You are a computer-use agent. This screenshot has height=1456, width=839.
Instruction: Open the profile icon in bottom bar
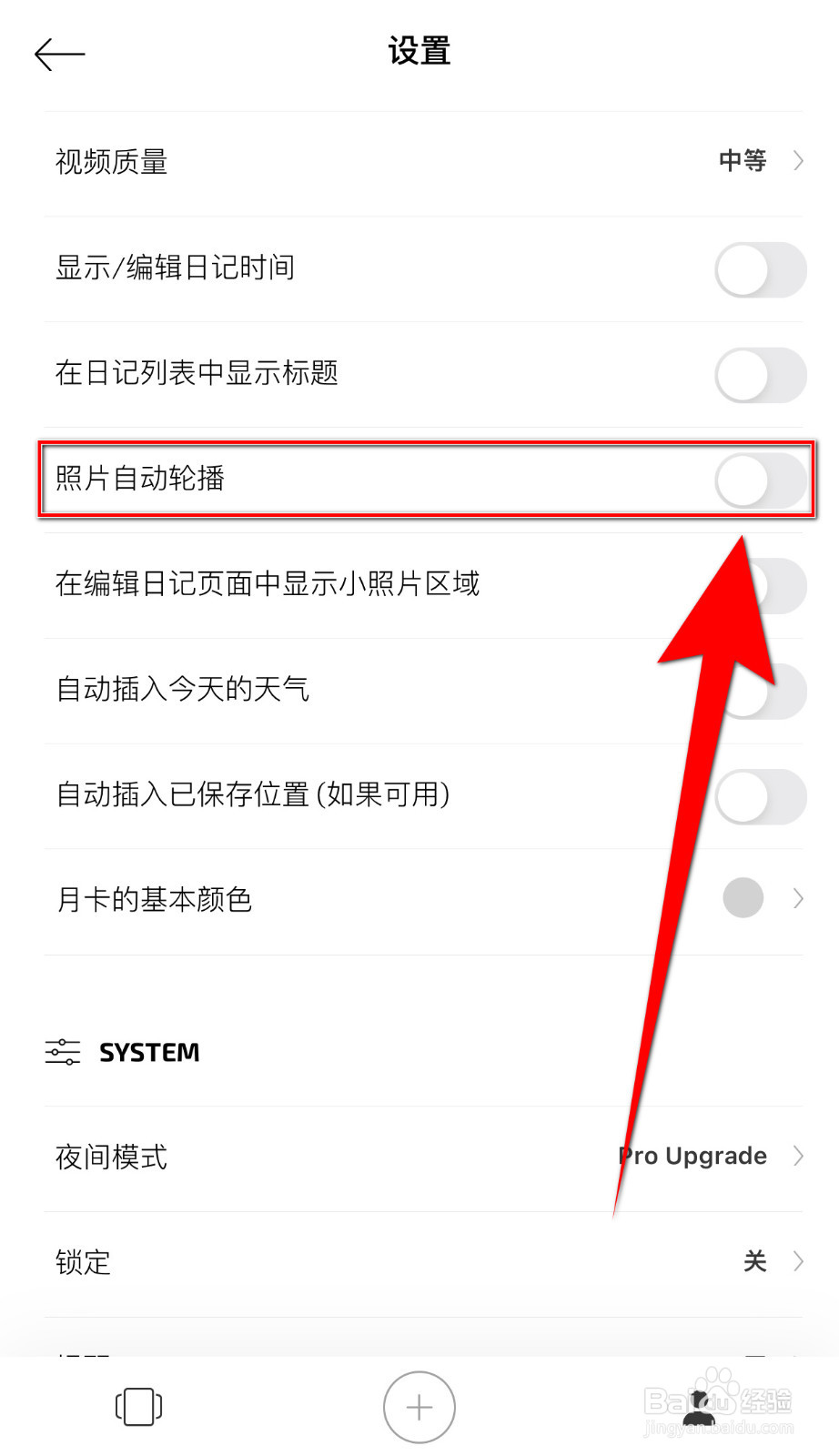pyautogui.click(x=699, y=1407)
